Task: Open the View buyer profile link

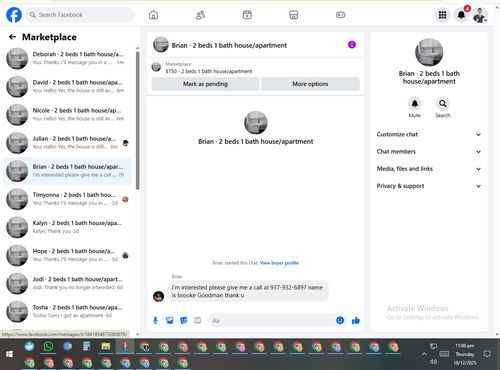Action: coord(279,263)
